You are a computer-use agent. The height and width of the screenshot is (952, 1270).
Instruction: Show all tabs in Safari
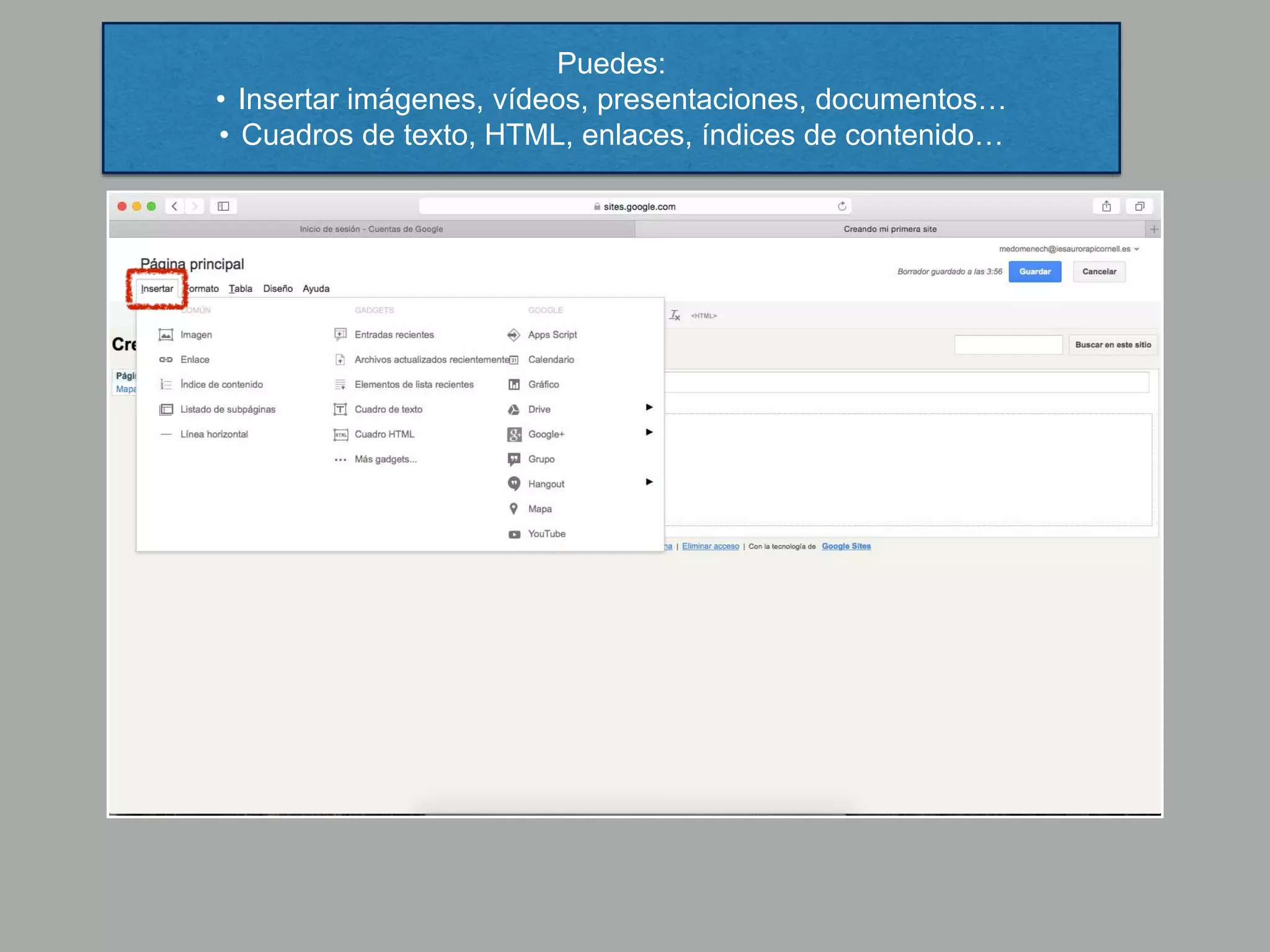coord(1139,206)
